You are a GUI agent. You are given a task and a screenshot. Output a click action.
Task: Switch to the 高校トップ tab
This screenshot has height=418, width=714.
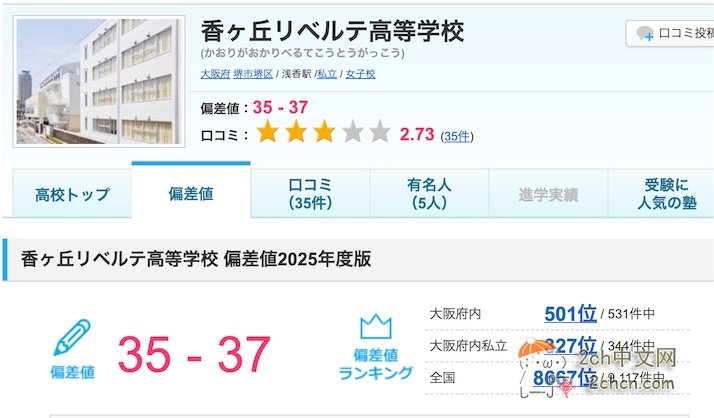point(72,194)
